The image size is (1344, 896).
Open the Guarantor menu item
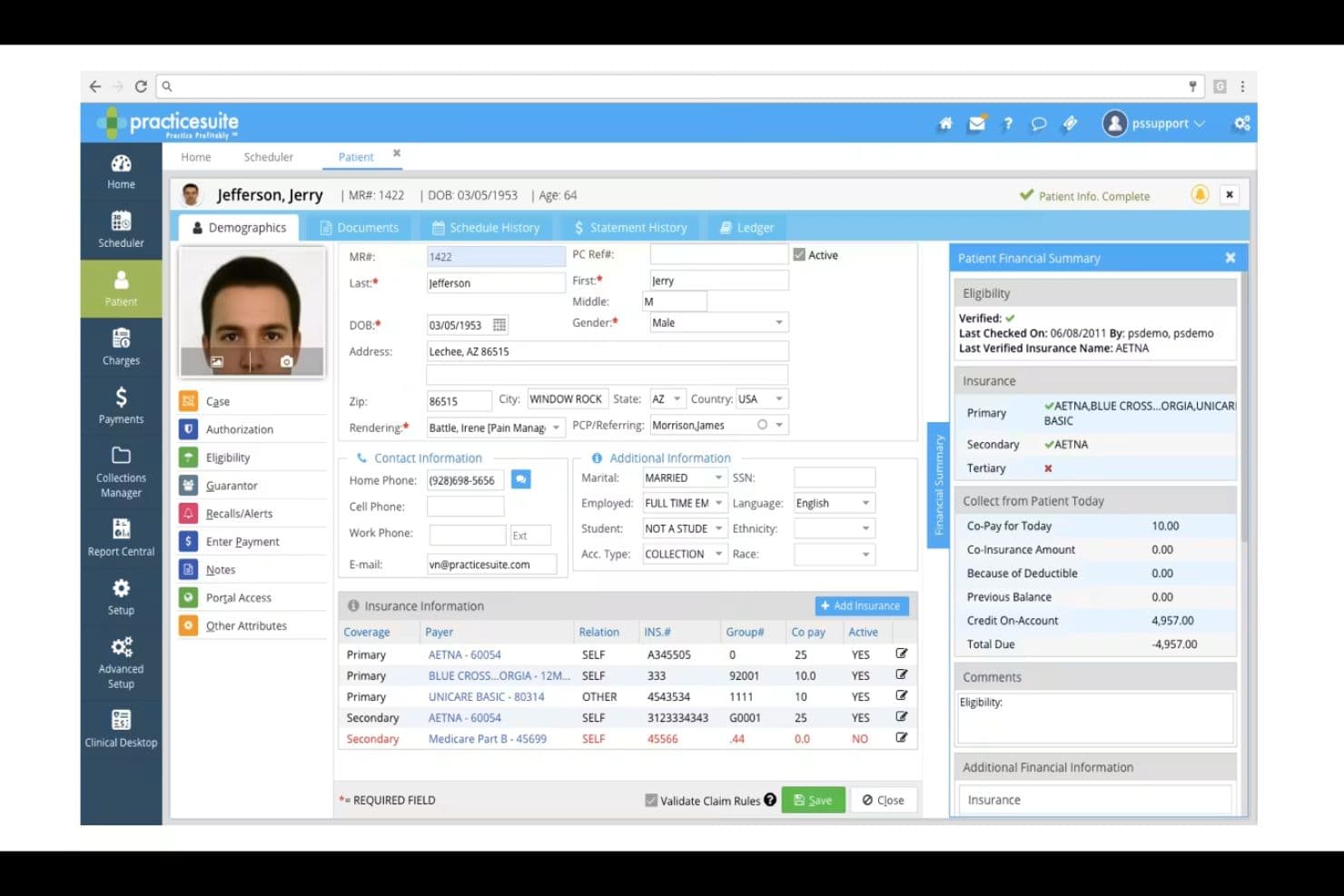(232, 486)
